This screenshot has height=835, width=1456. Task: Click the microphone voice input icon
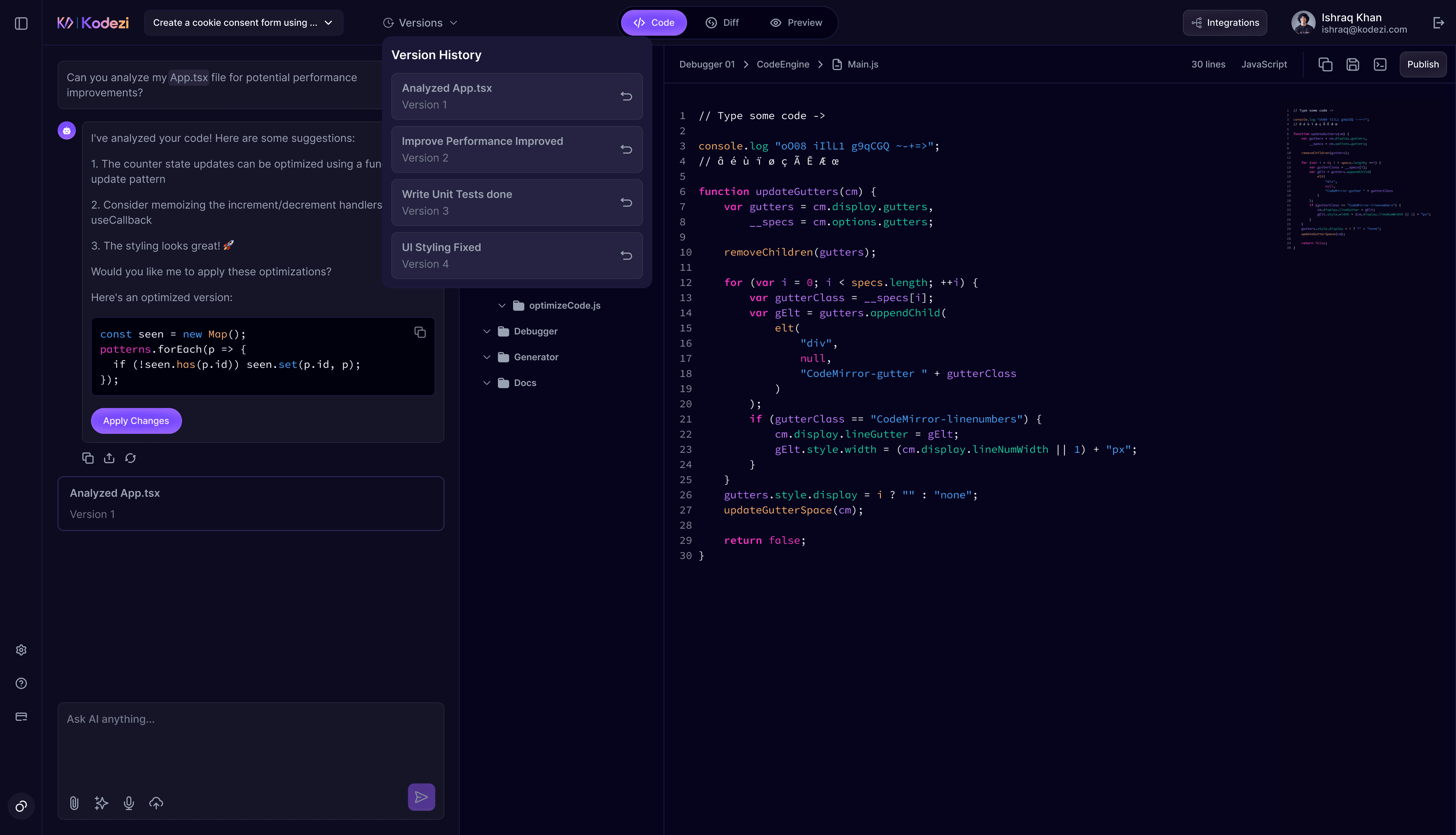[x=129, y=803]
